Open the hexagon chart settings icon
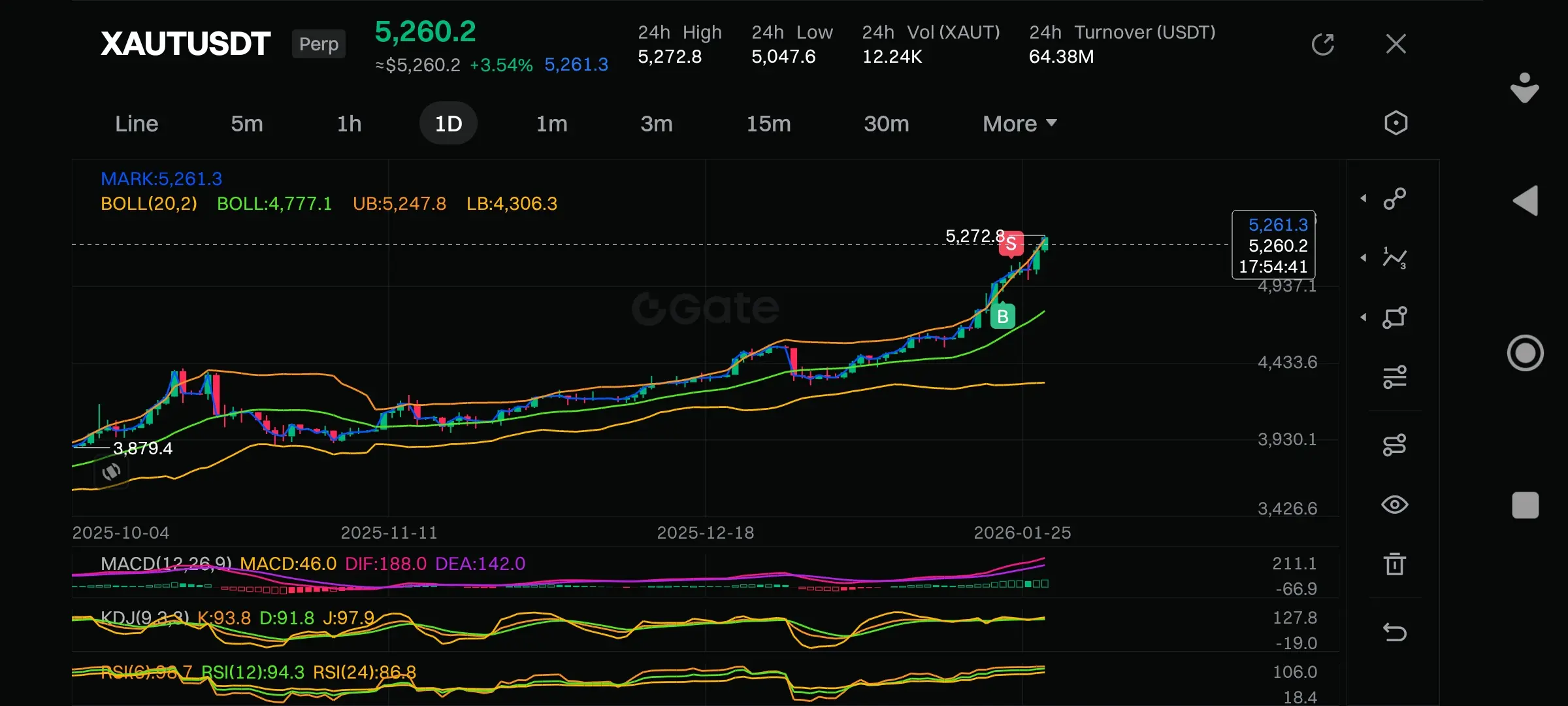Screen dimensions: 1568x706 [x=1396, y=123]
